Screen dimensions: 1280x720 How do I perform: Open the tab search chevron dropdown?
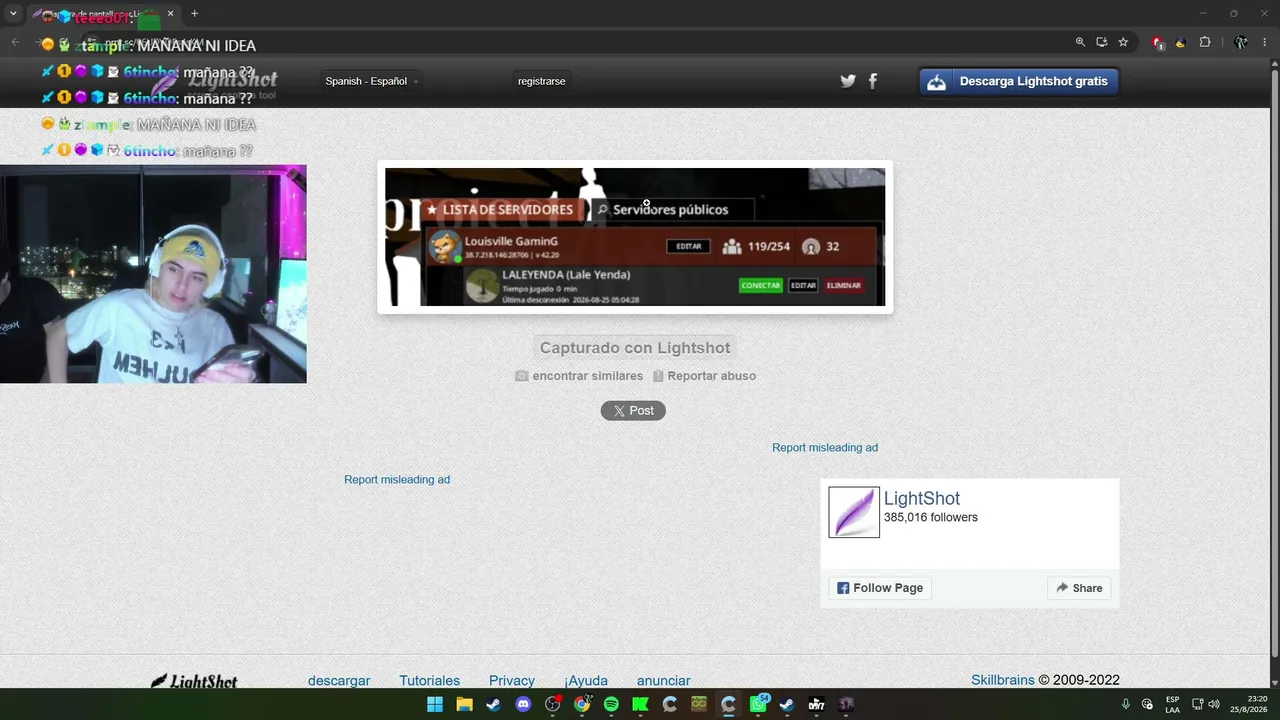point(13,14)
